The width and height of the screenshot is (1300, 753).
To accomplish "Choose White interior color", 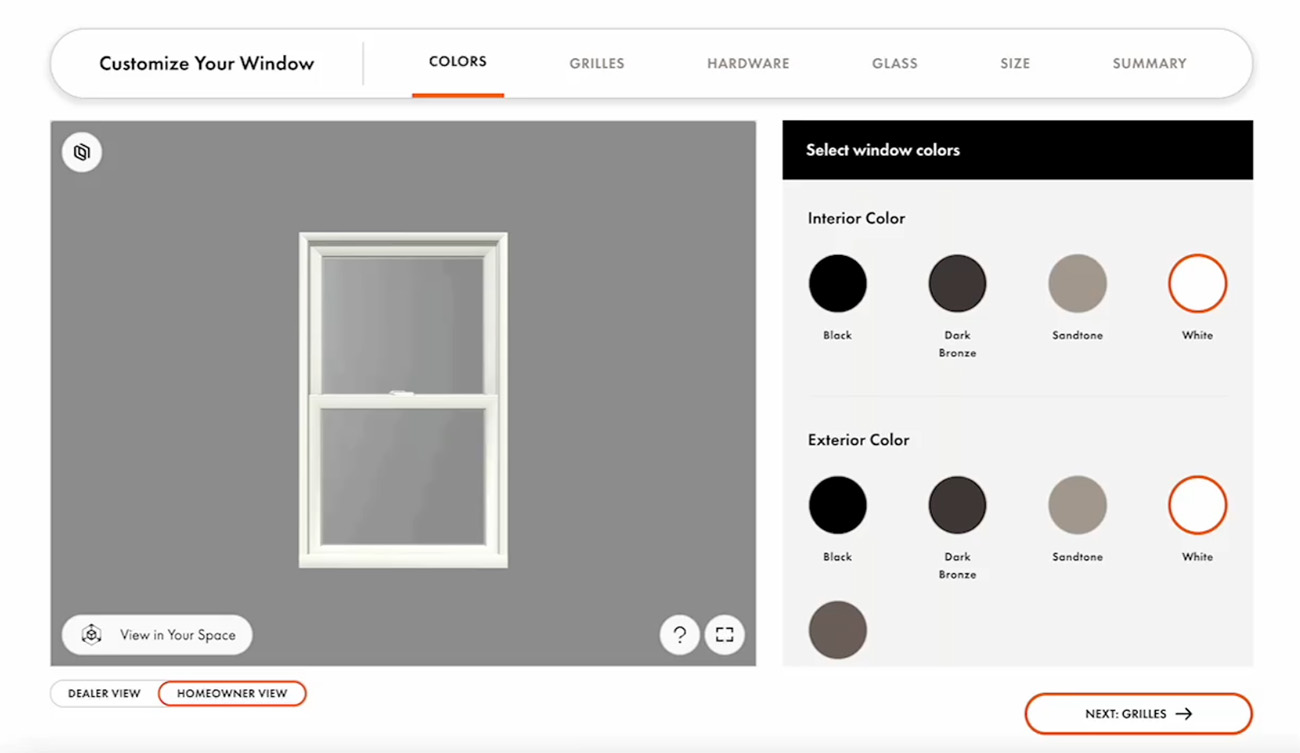I will (x=1197, y=283).
